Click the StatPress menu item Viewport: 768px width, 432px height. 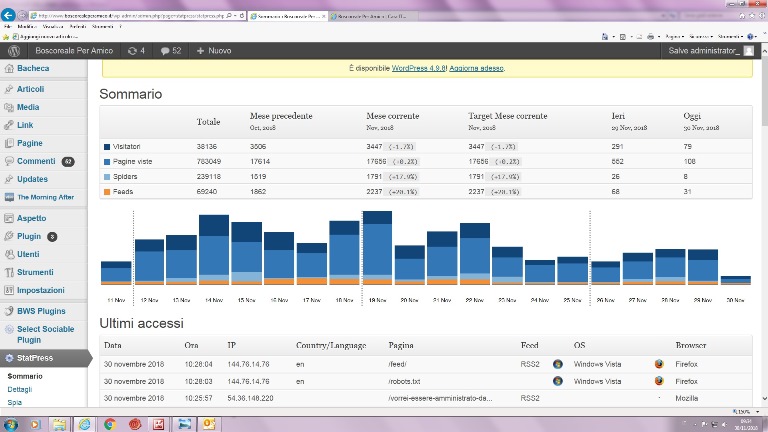[35, 358]
